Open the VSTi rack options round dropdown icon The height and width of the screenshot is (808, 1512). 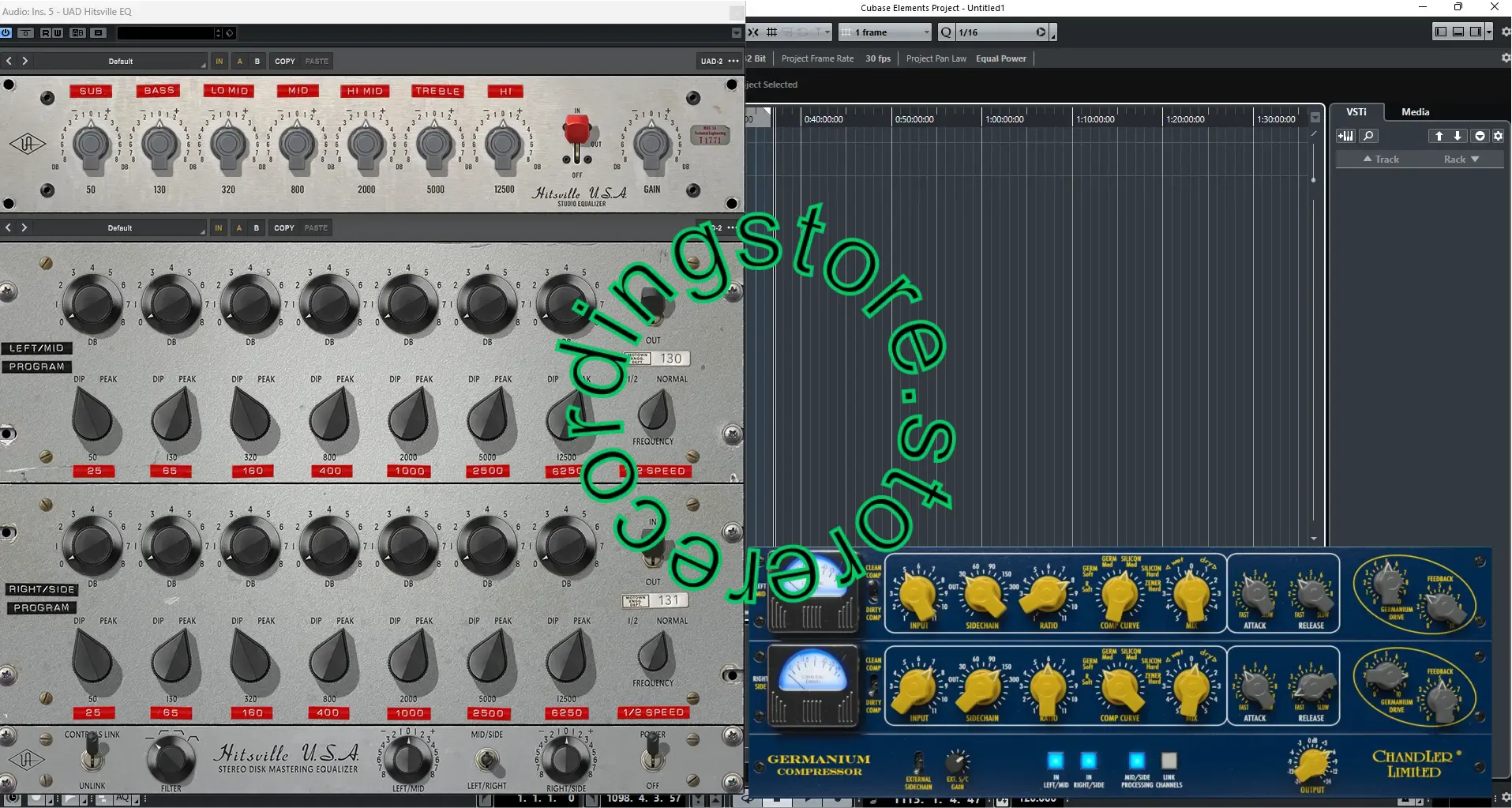(x=1480, y=136)
